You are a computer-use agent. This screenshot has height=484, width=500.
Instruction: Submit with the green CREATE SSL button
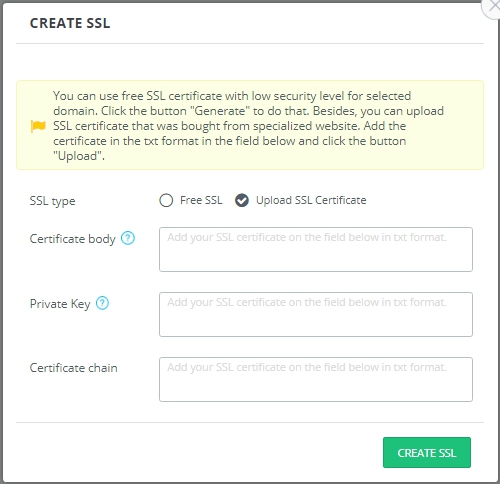pyautogui.click(x=427, y=452)
